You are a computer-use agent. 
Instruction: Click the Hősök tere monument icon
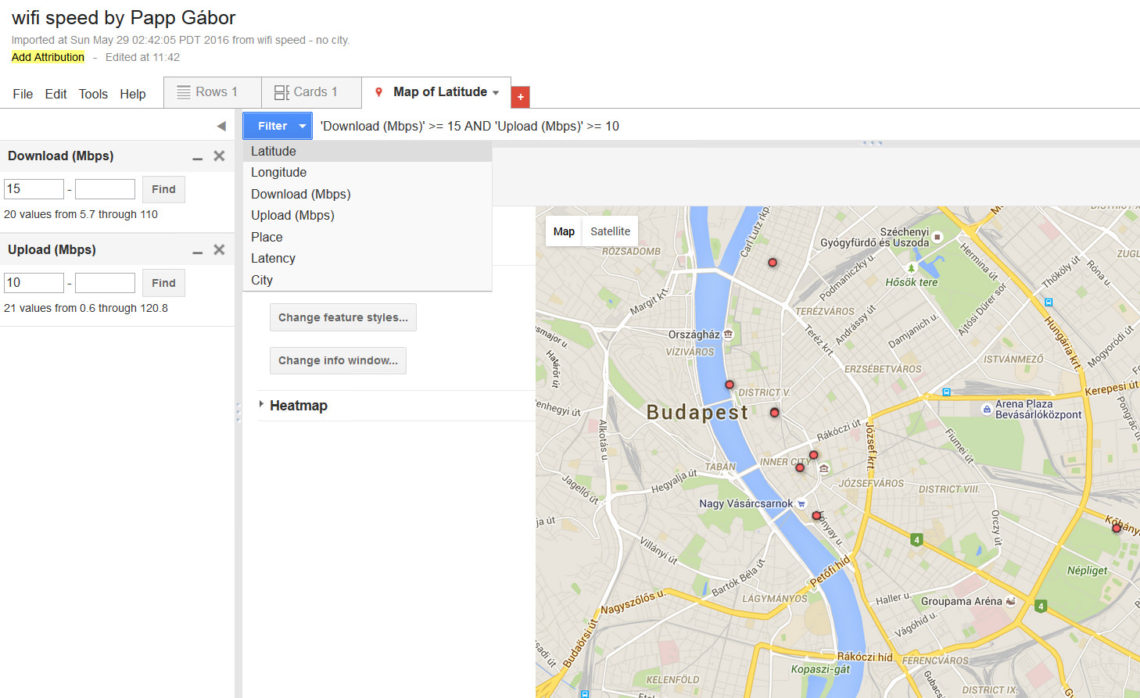click(911, 268)
